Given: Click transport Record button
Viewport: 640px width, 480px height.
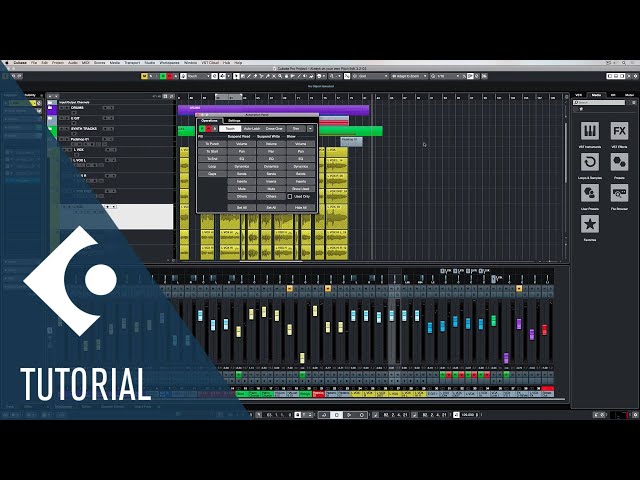Looking at the screenshot, I should pos(362,415).
